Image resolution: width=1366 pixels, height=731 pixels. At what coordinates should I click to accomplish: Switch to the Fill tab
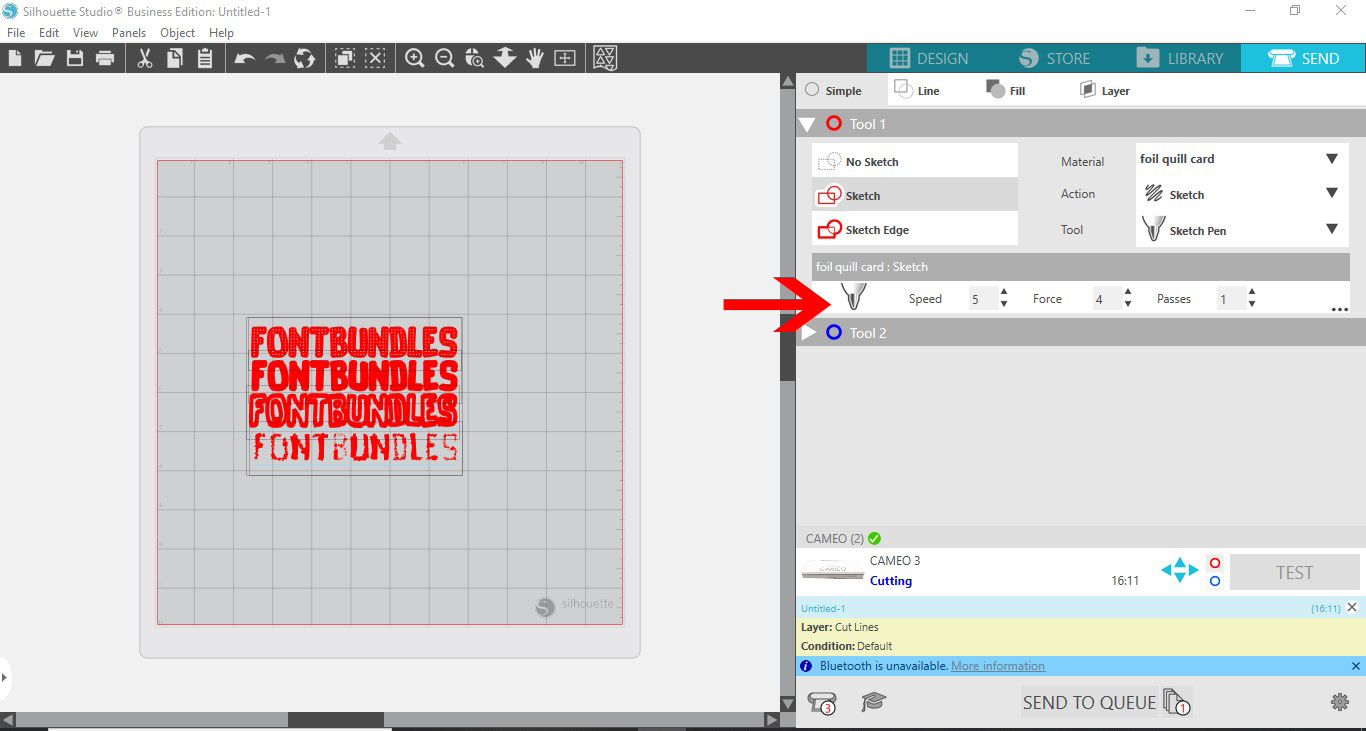point(1006,90)
